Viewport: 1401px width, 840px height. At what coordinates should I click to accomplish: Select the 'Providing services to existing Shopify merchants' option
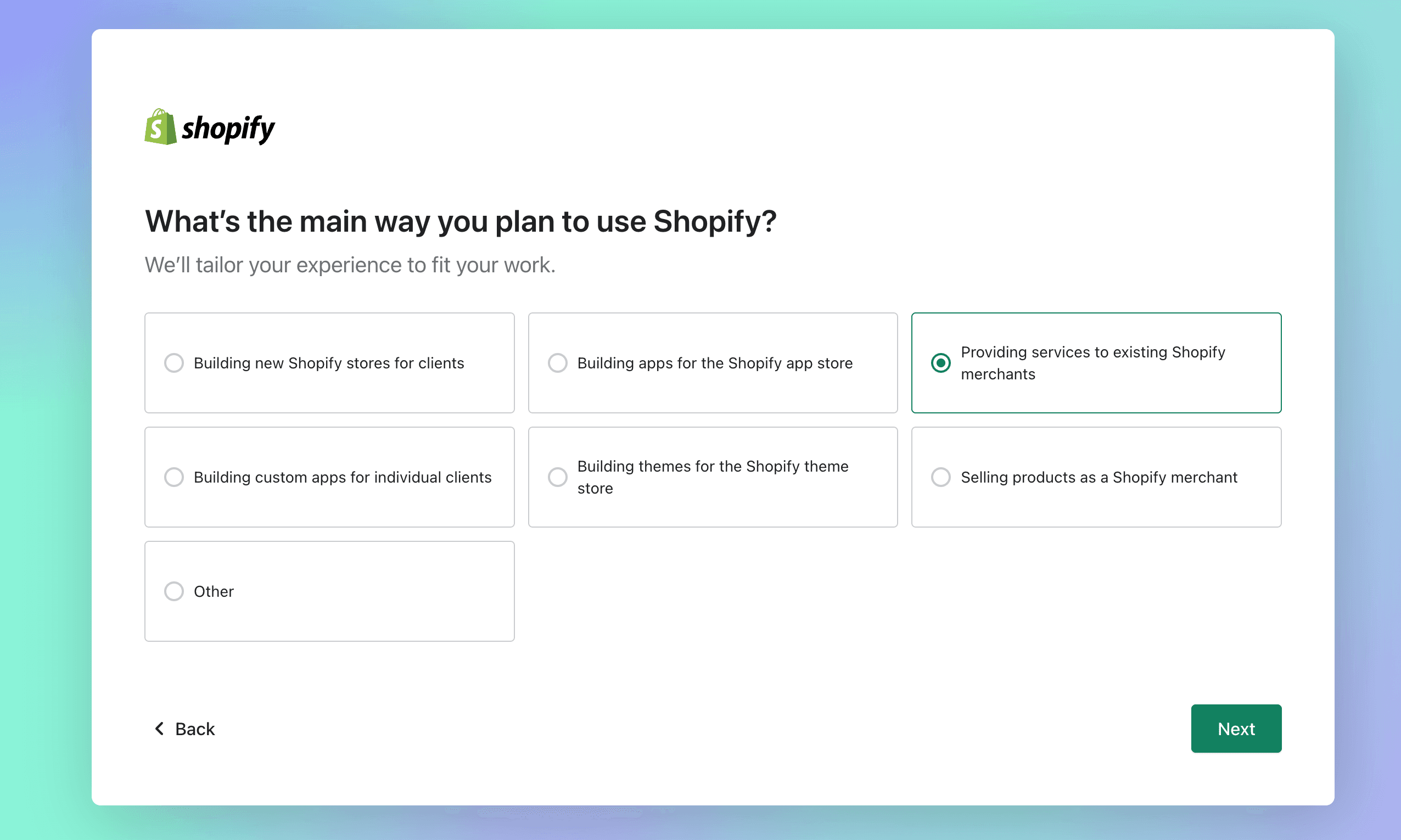tap(941, 362)
